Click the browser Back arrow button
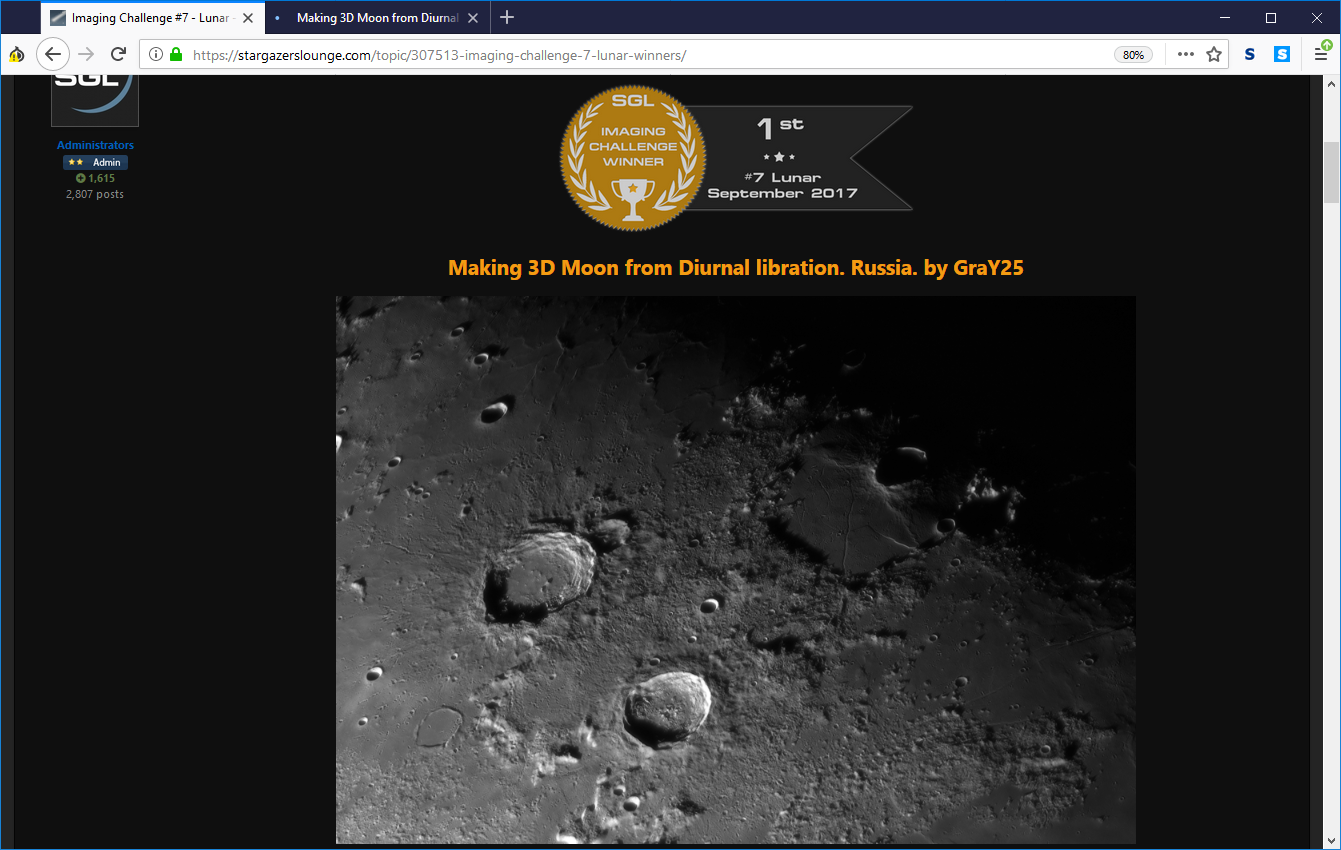Screen dimensions: 1341x850 (x=53, y=55)
